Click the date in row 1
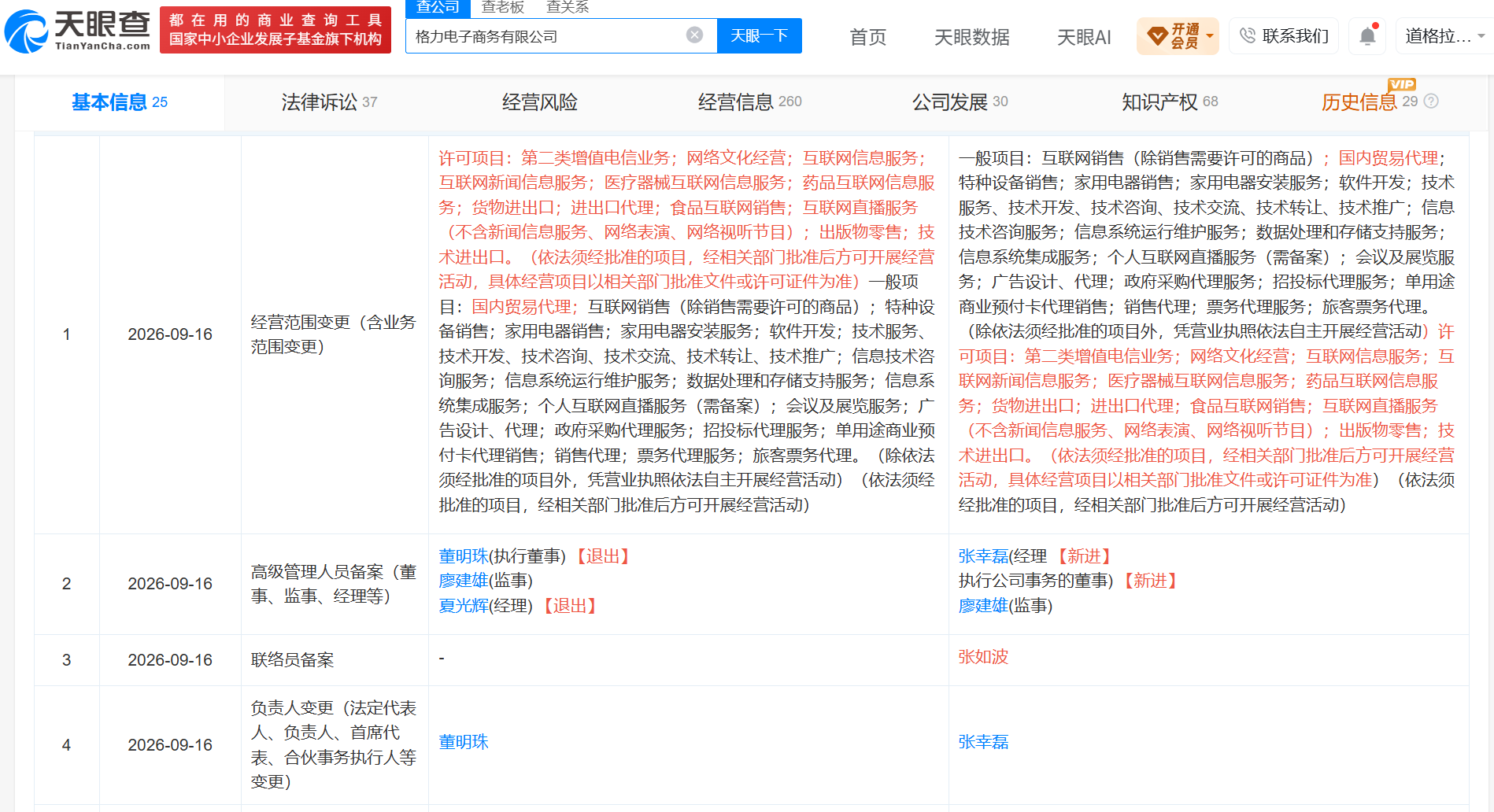This screenshot has width=1494, height=812. pyautogui.click(x=170, y=334)
